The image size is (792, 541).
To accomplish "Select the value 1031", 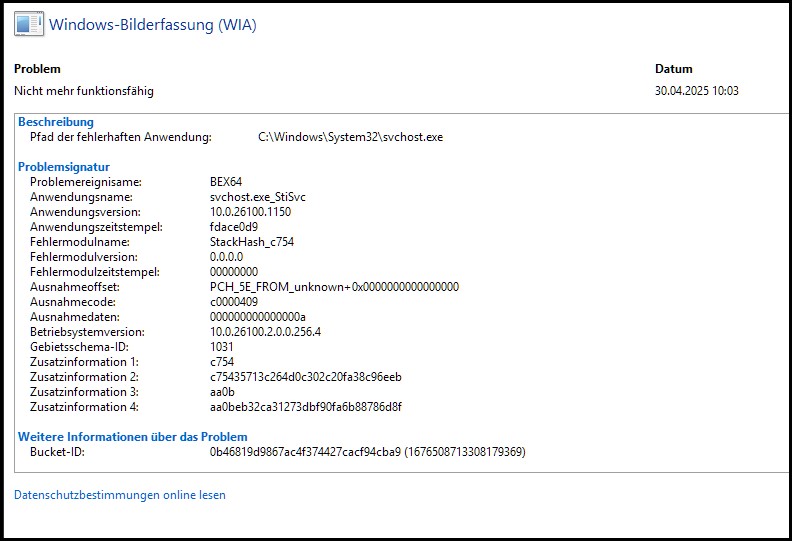I will click(222, 347).
